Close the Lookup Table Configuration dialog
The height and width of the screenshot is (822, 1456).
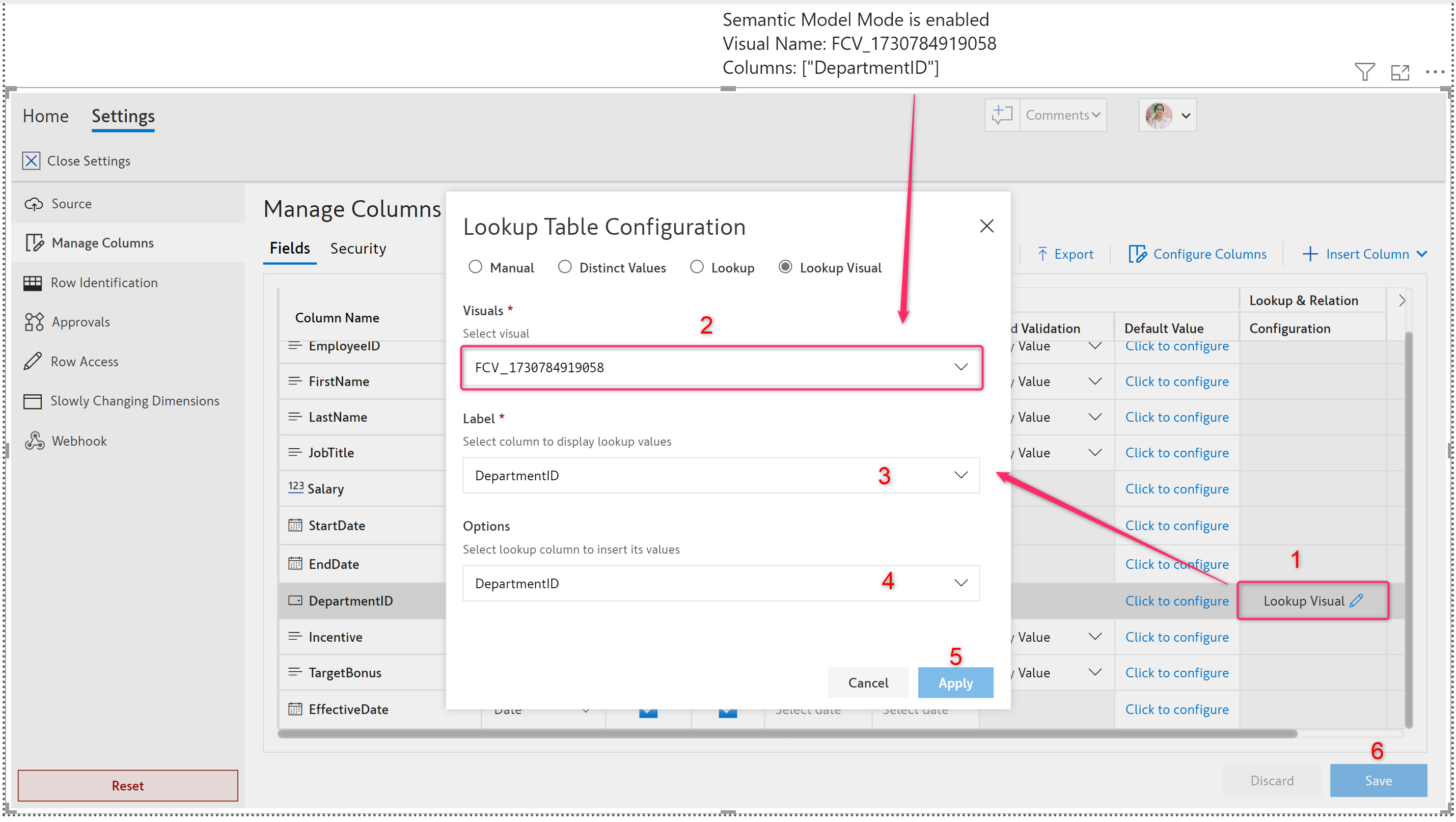click(986, 226)
